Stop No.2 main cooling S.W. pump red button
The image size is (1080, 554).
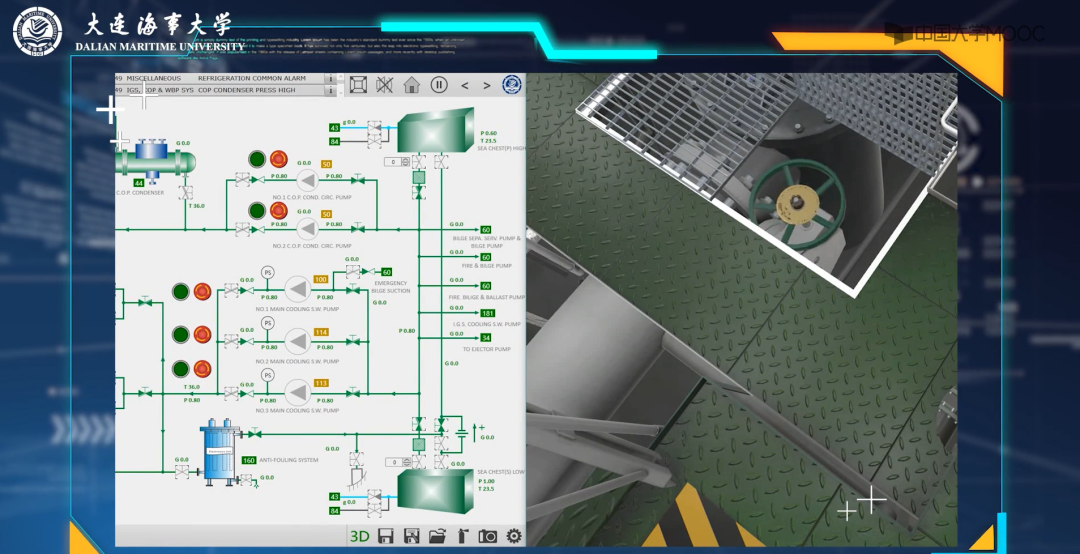point(202,335)
